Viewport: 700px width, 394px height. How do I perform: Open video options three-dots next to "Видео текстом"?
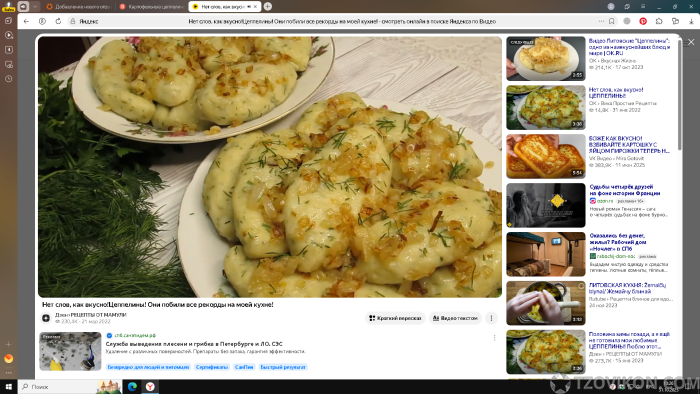coord(492,318)
